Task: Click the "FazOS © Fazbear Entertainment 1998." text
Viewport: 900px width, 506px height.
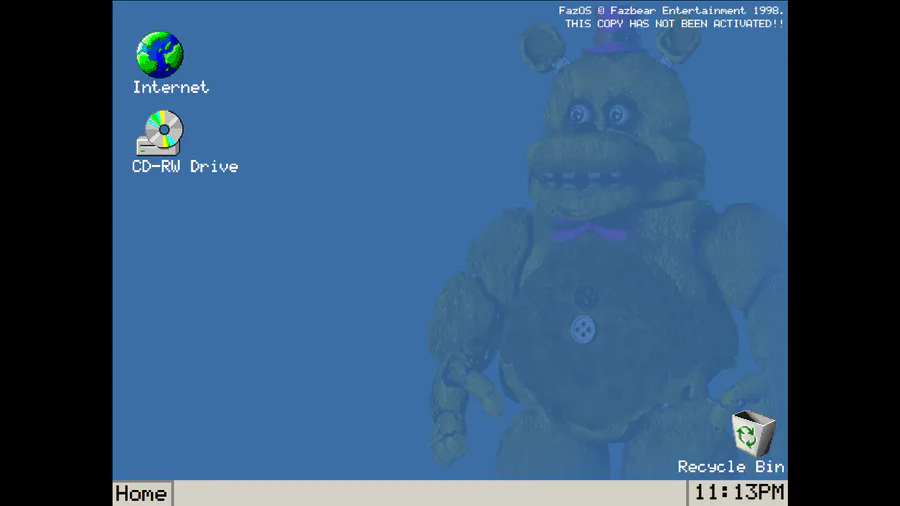Action: pyautogui.click(x=670, y=10)
